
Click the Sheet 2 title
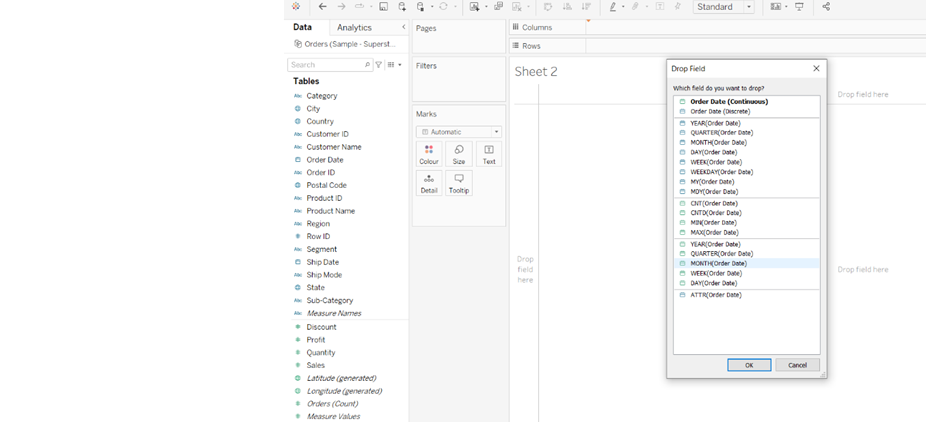click(x=536, y=71)
